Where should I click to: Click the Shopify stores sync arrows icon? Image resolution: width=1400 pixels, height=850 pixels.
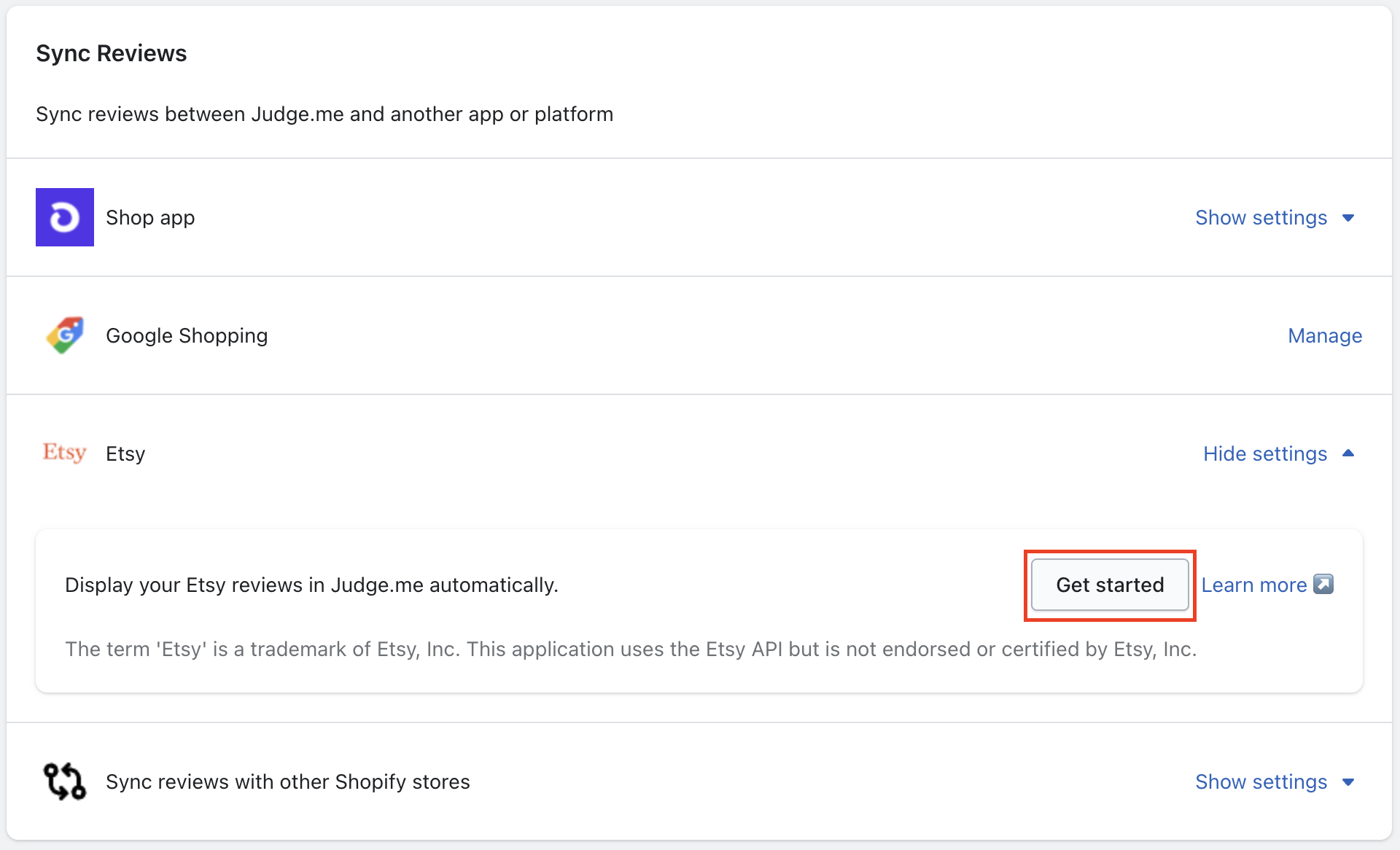[65, 781]
